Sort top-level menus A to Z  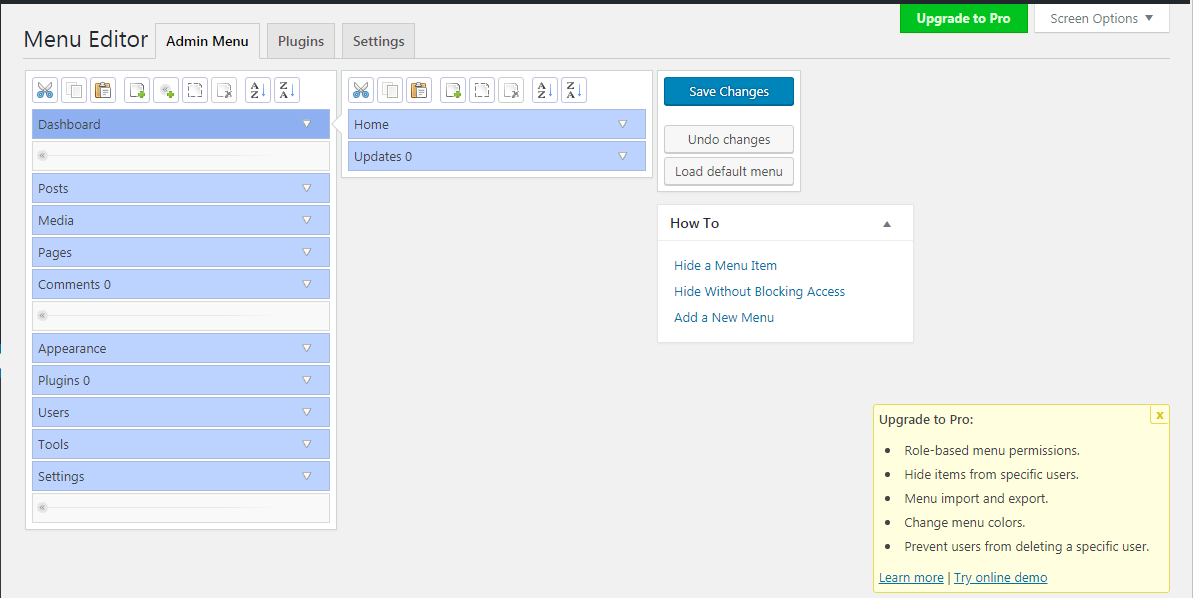pyautogui.click(x=258, y=91)
